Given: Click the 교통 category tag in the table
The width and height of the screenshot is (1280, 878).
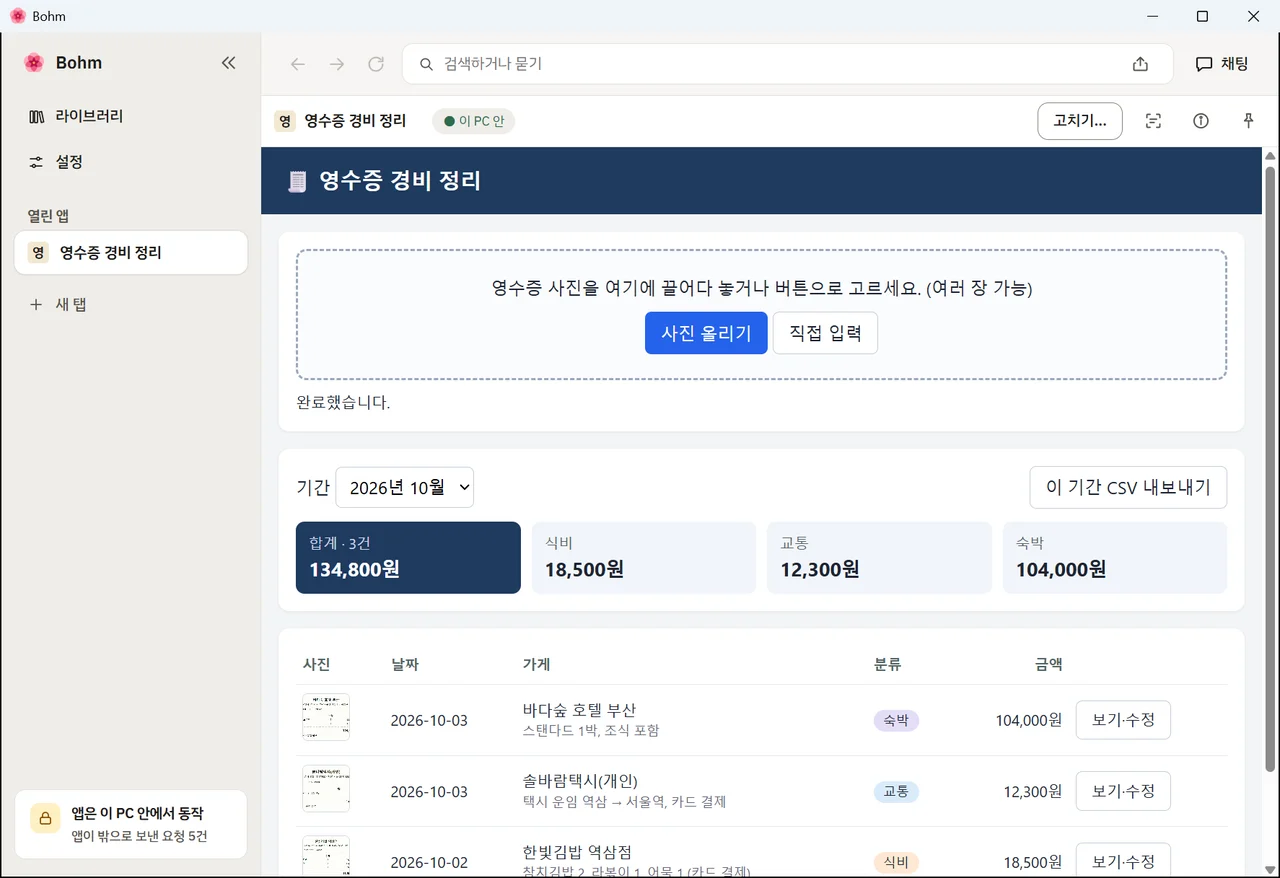Looking at the screenshot, I should (896, 791).
